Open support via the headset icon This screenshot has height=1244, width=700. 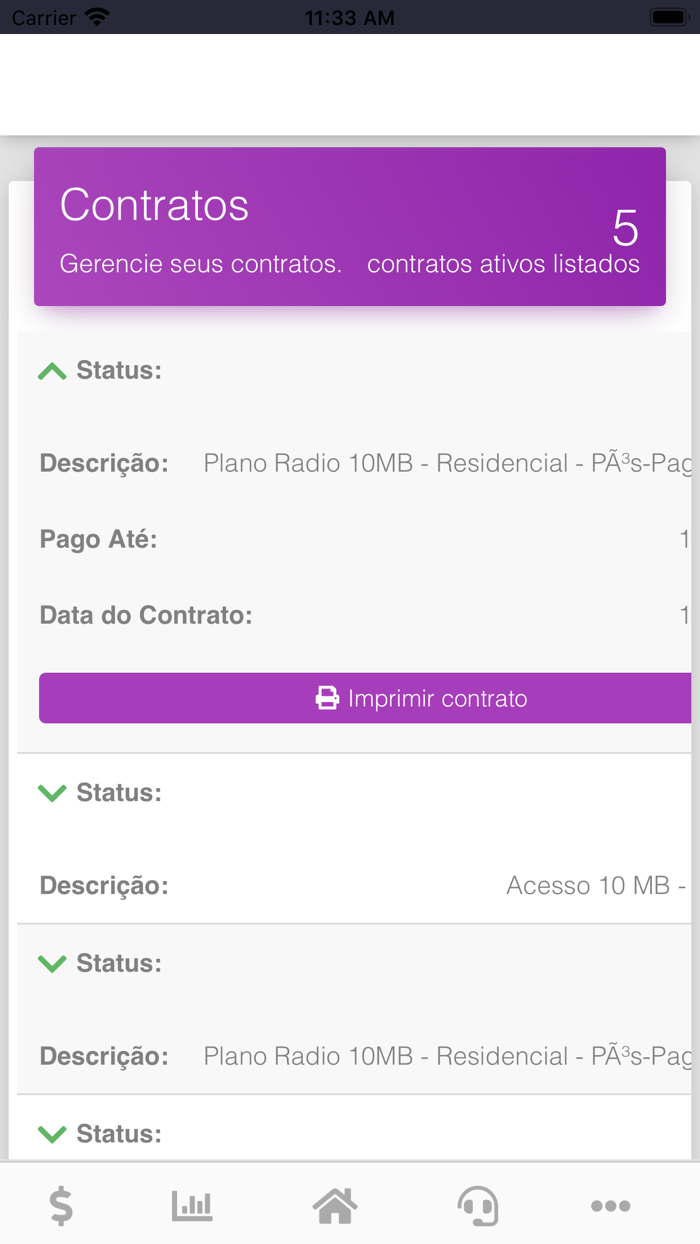(478, 1206)
